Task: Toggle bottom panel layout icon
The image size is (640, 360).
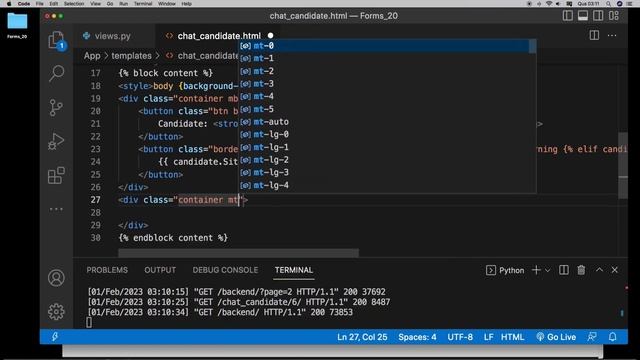Action: click(x=583, y=16)
